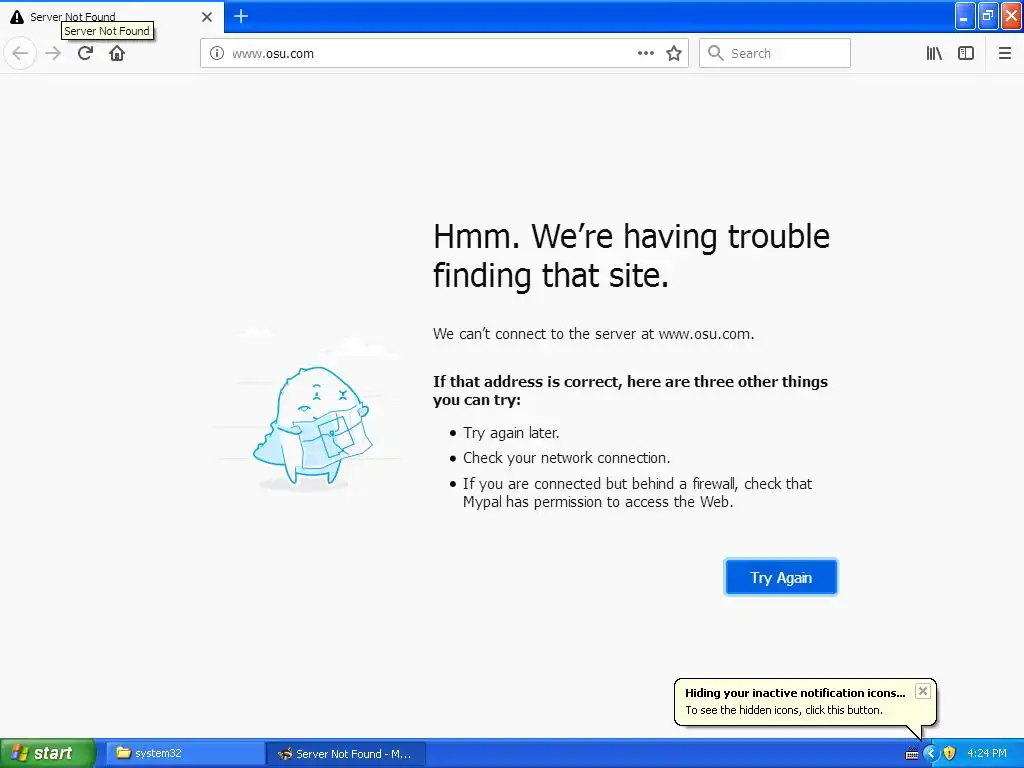
Task: Click the 'Hmm. We're having trouble' heading
Action: click(631, 255)
